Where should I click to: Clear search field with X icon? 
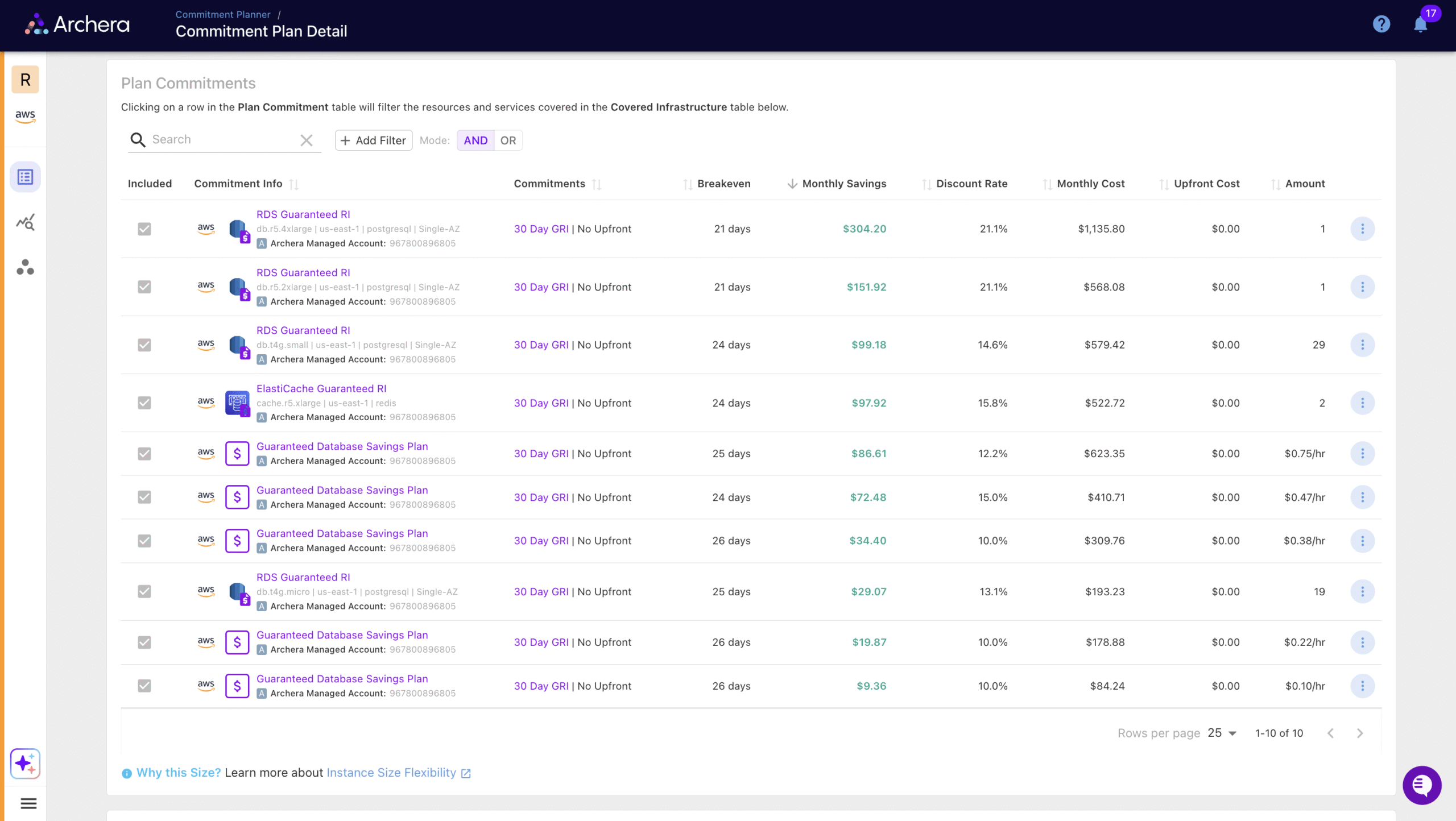(307, 140)
